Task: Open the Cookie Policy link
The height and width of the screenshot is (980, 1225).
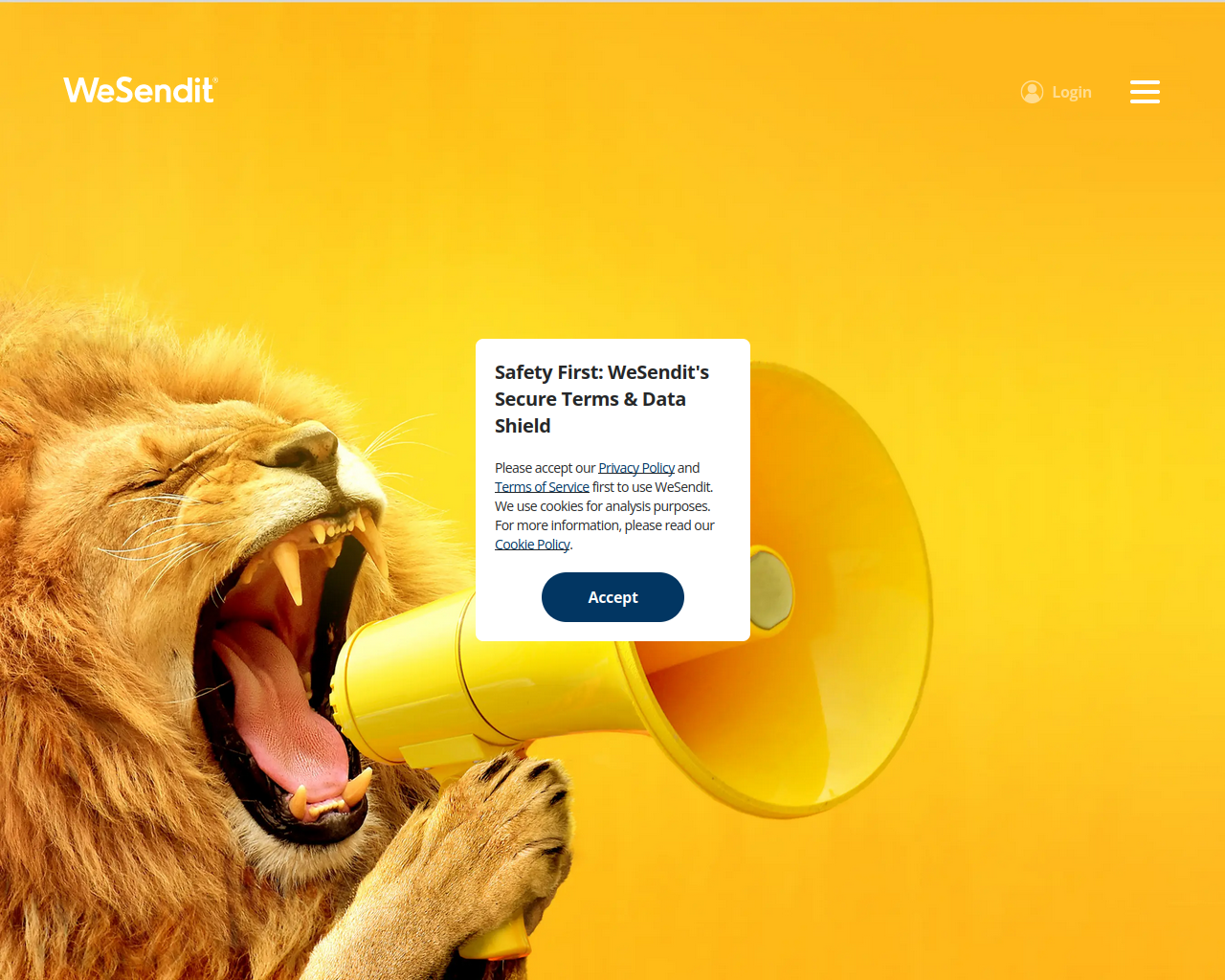Action: [x=532, y=545]
